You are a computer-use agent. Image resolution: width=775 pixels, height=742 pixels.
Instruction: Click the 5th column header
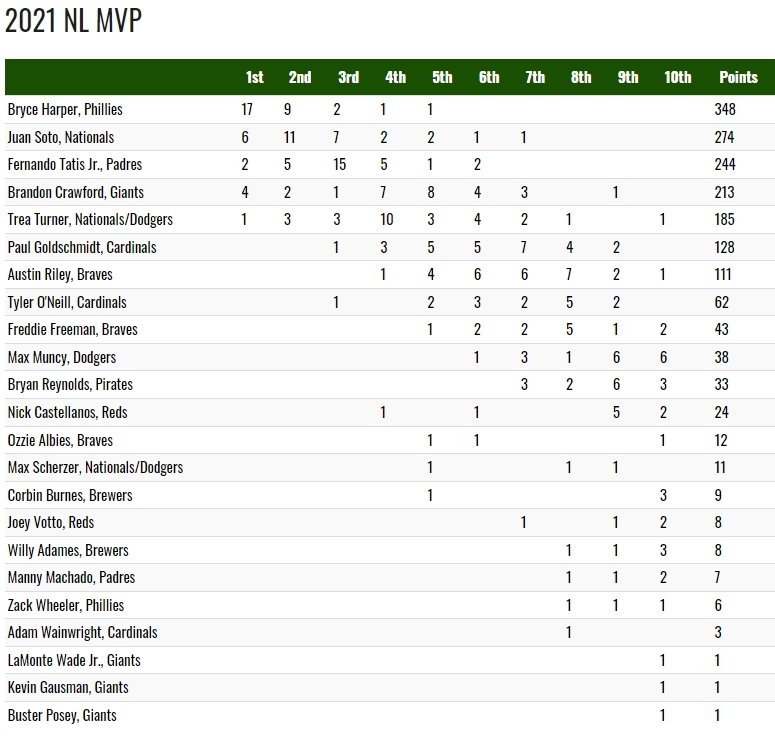[441, 77]
